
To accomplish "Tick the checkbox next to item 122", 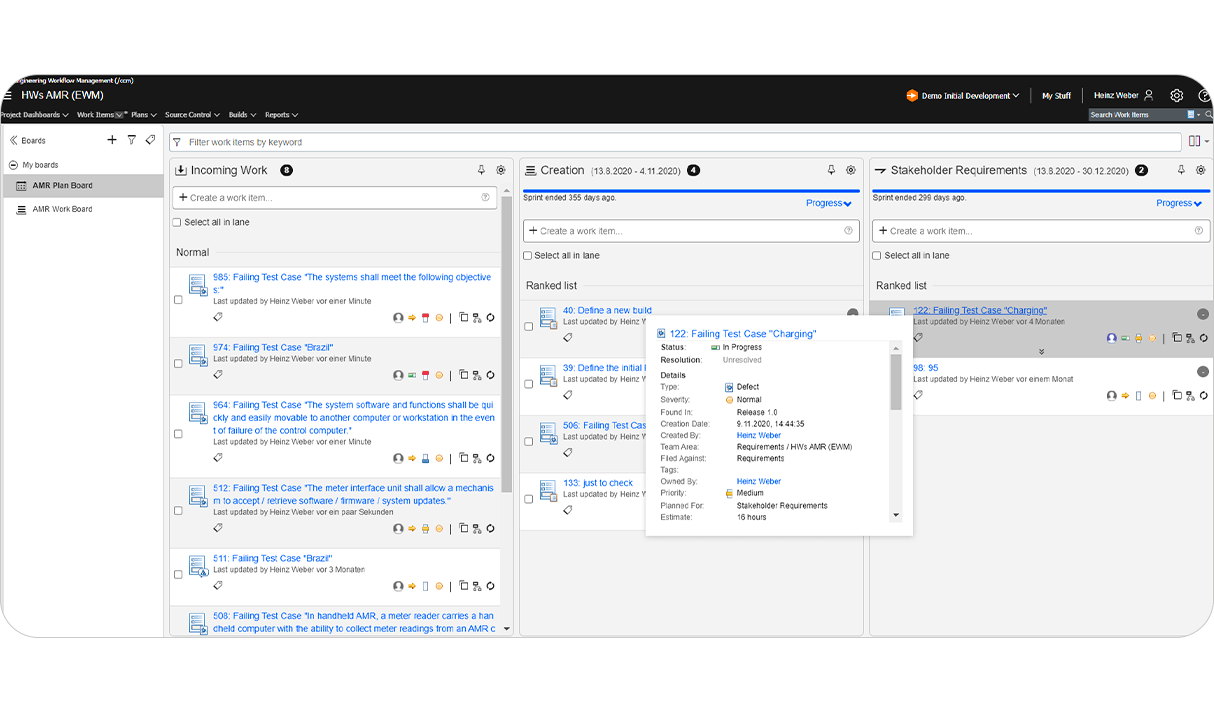I will pyautogui.click(x=877, y=310).
